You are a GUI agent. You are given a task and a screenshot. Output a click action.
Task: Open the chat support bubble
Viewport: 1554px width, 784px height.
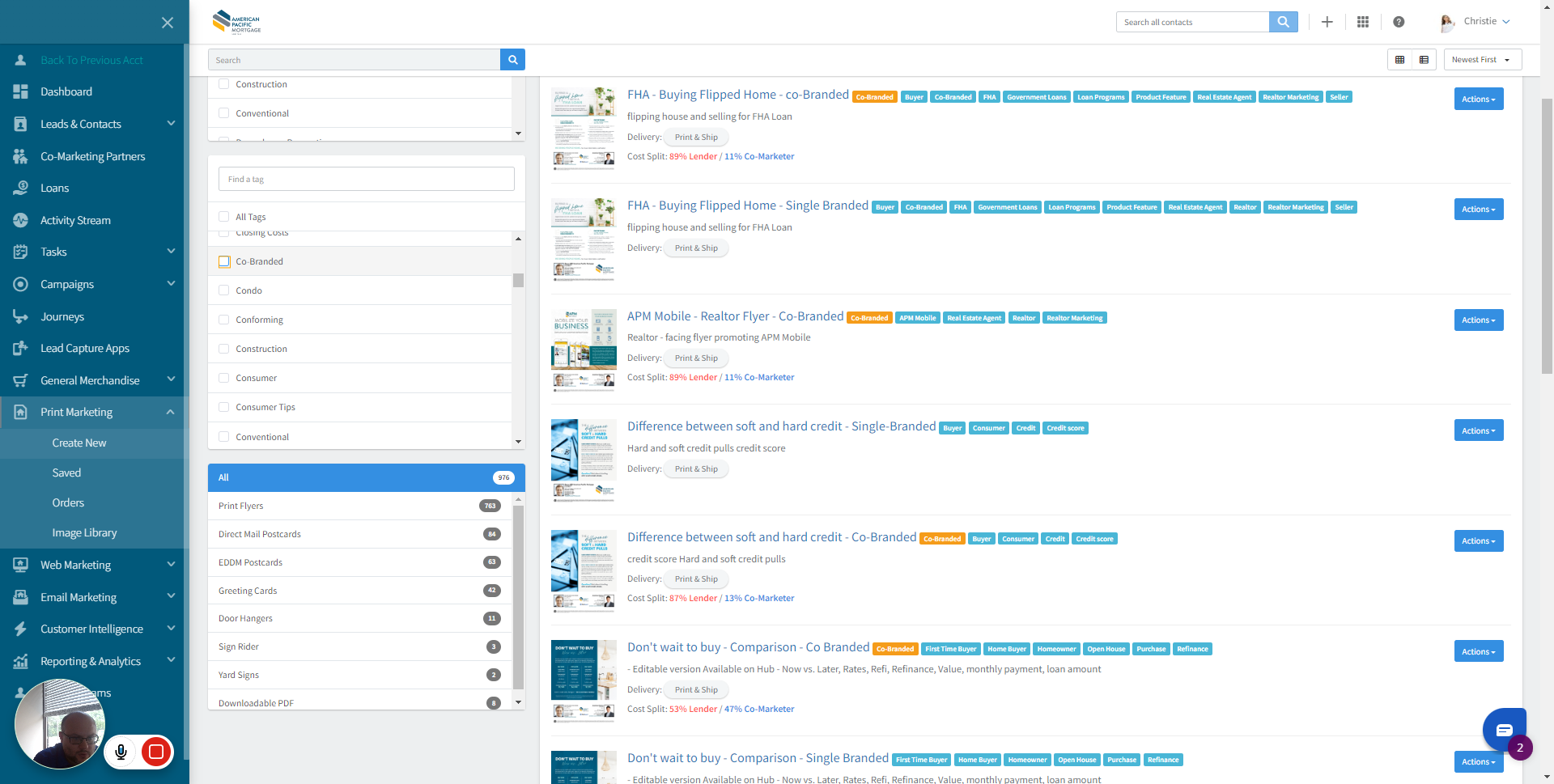coord(1504,730)
